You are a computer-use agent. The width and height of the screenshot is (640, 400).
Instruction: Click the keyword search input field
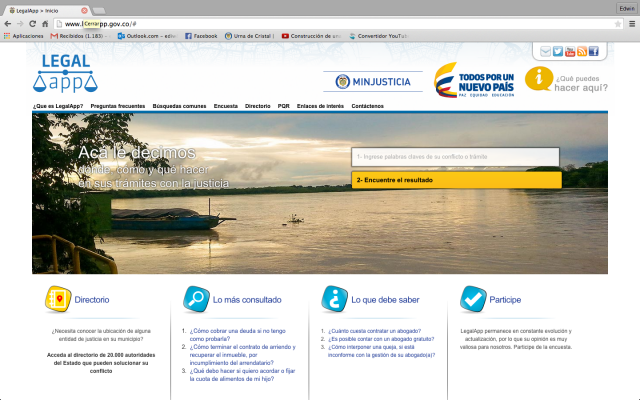pyautogui.click(x=455, y=157)
